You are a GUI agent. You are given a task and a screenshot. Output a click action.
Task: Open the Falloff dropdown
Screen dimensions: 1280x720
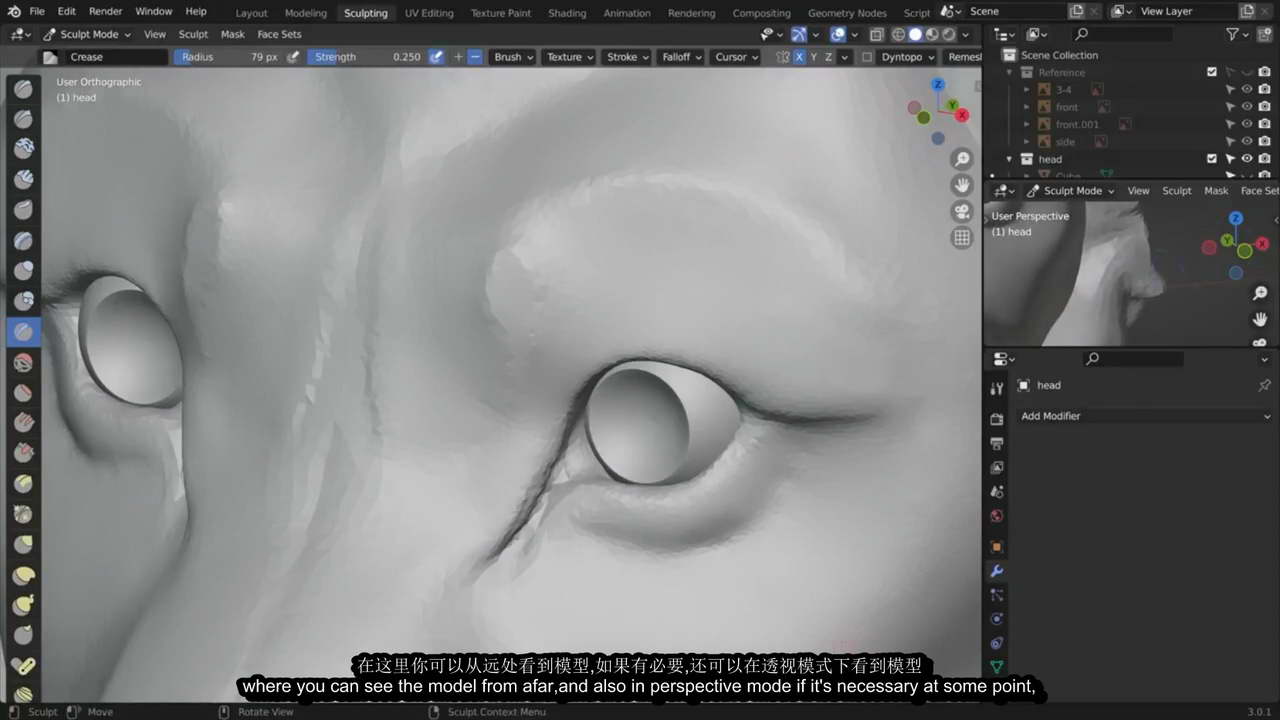(682, 57)
